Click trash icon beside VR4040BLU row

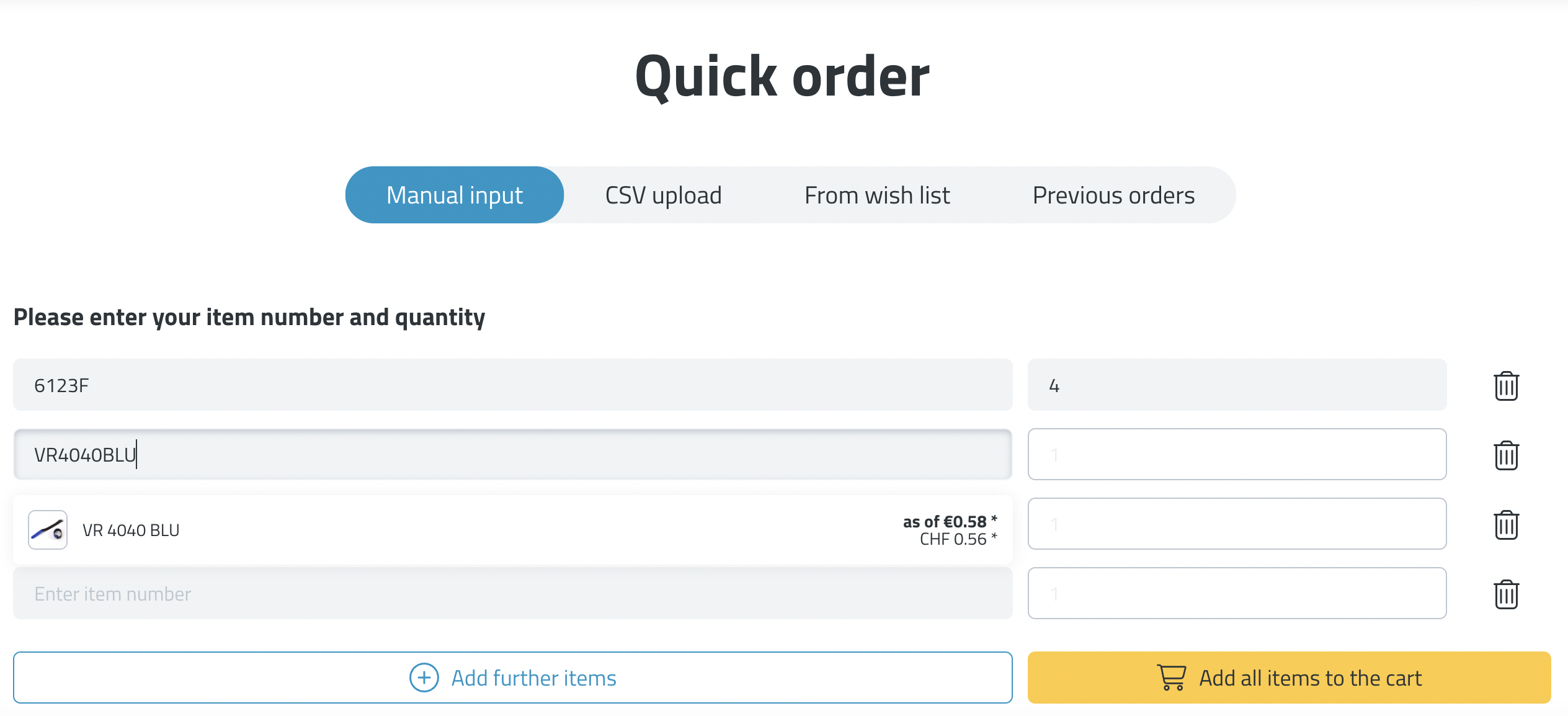[x=1505, y=455]
